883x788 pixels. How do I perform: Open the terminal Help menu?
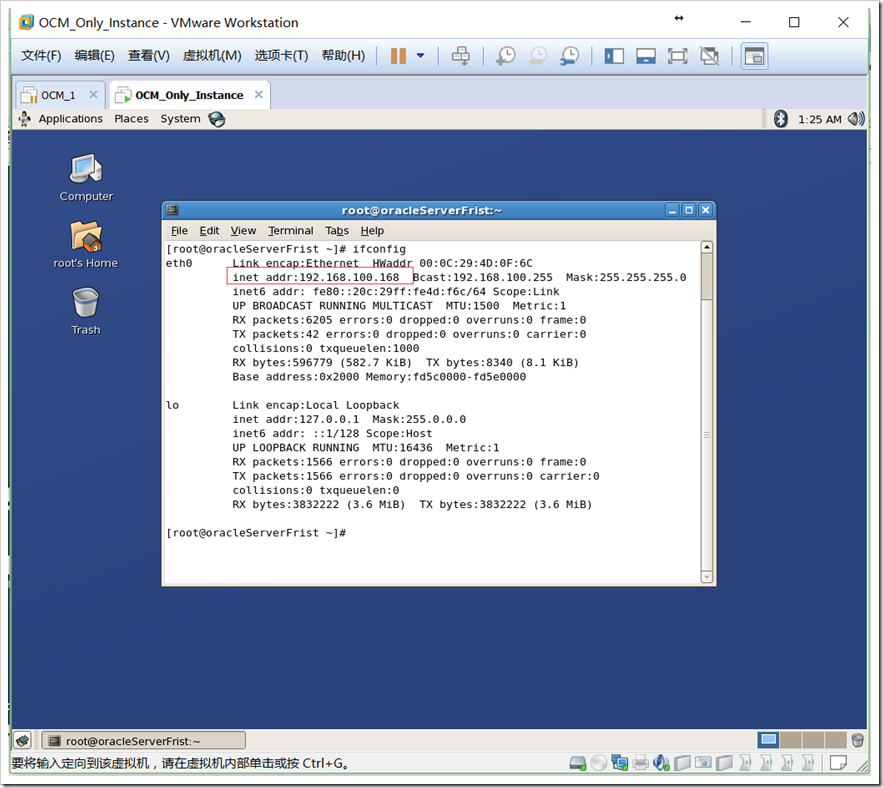click(x=372, y=230)
